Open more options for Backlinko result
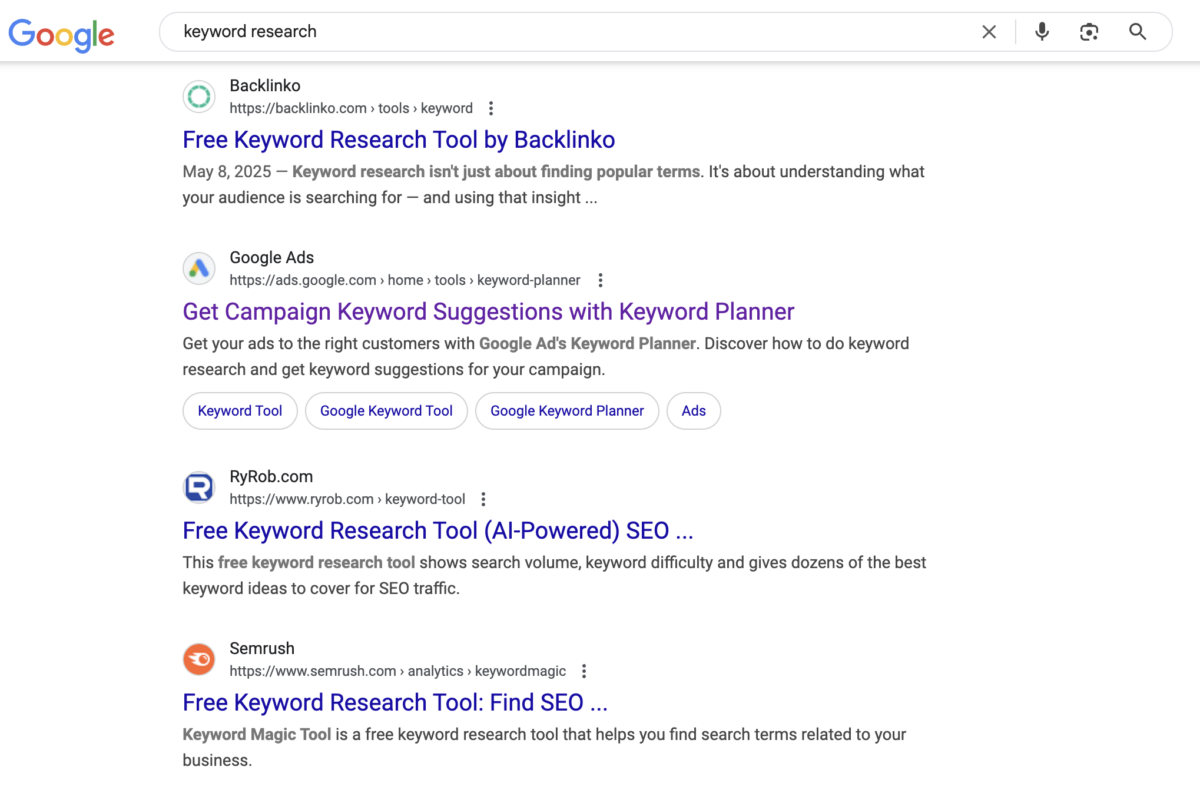Viewport: 1200px width, 803px height. point(490,109)
